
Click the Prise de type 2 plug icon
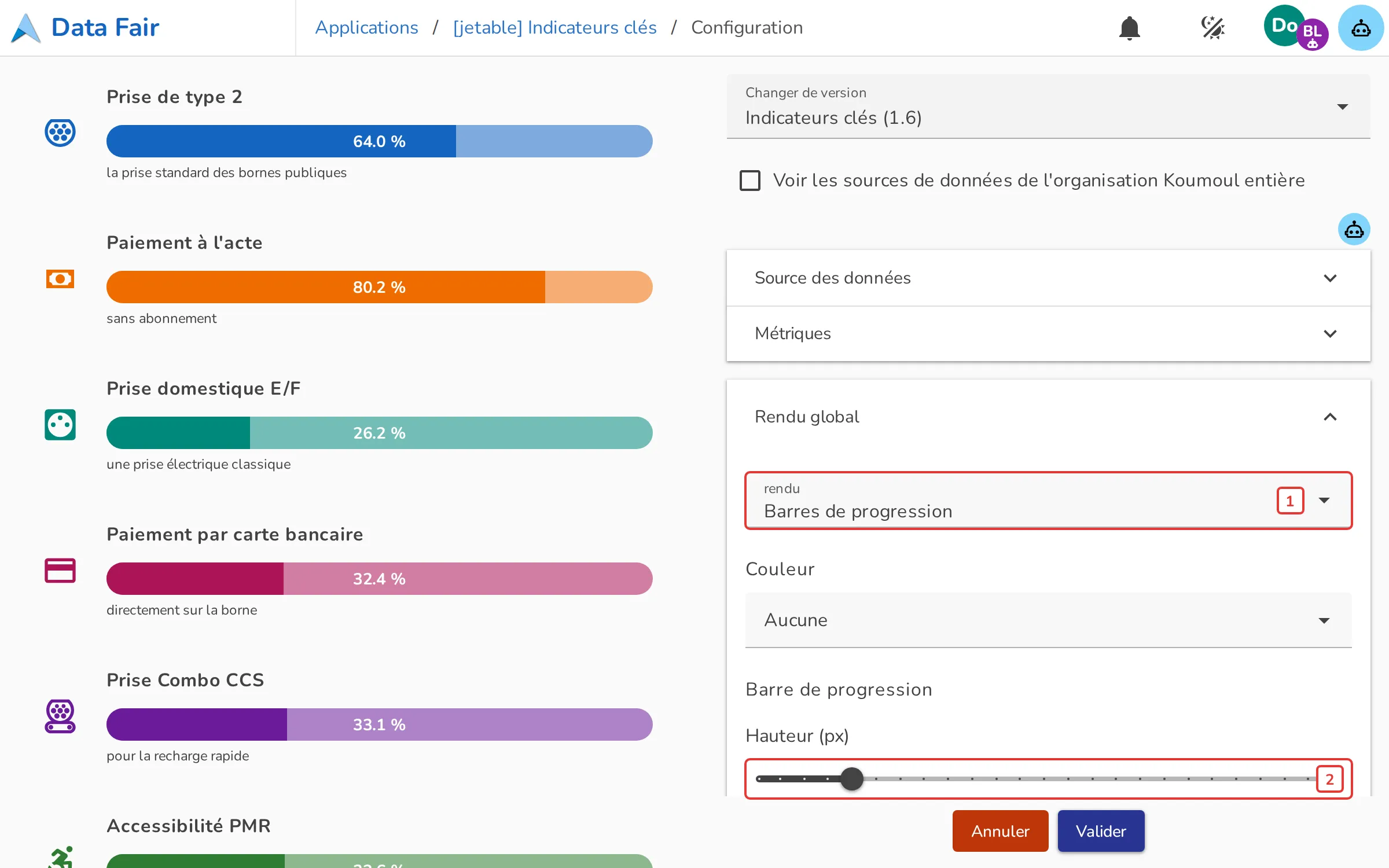point(60,133)
